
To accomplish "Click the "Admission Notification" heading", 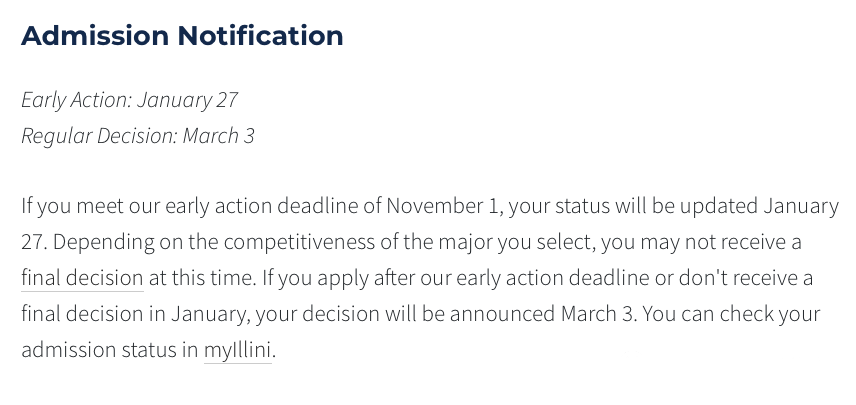I will coord(182,35).
